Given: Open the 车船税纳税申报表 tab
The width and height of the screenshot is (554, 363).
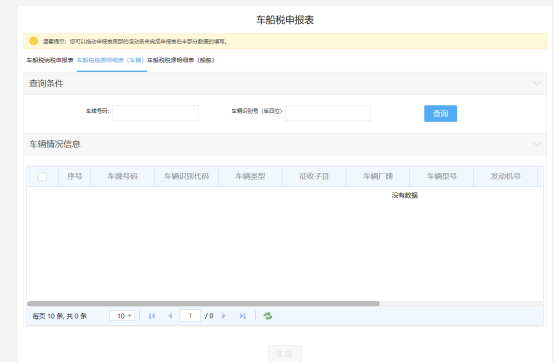Looking at the screenshot, I should [50, 60].
